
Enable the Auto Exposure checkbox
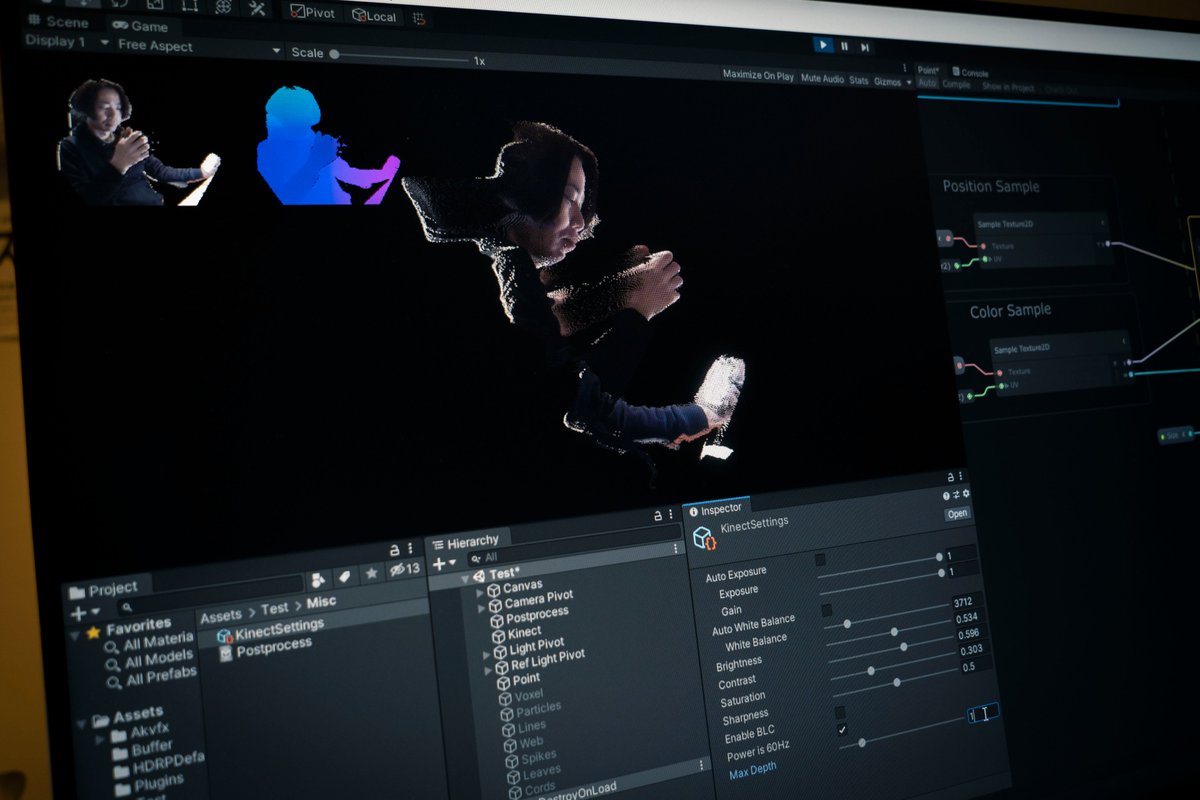(x=820, y=560)
